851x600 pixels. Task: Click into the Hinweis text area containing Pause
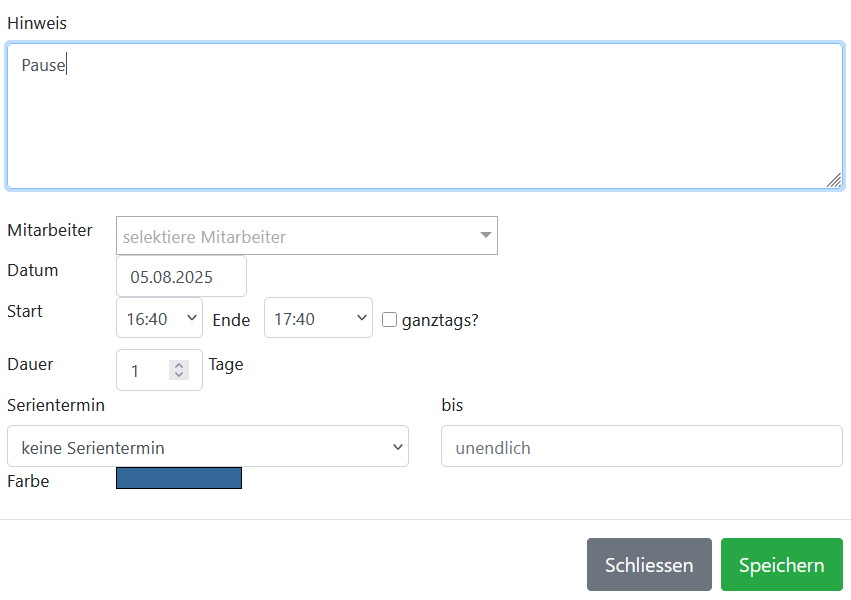click(x=424, y=116)
